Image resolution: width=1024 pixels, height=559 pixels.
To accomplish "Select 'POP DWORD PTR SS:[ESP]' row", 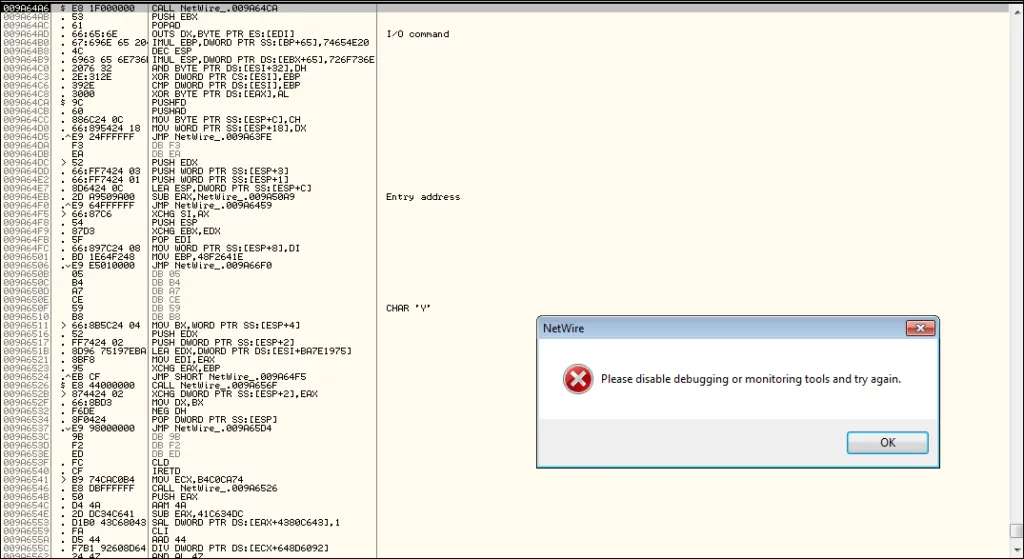I will [x=214, y=419].
